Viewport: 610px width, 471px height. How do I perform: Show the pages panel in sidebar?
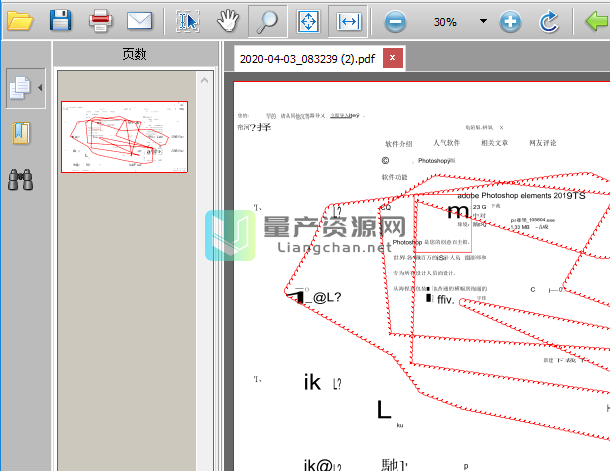tap(20, 88)
